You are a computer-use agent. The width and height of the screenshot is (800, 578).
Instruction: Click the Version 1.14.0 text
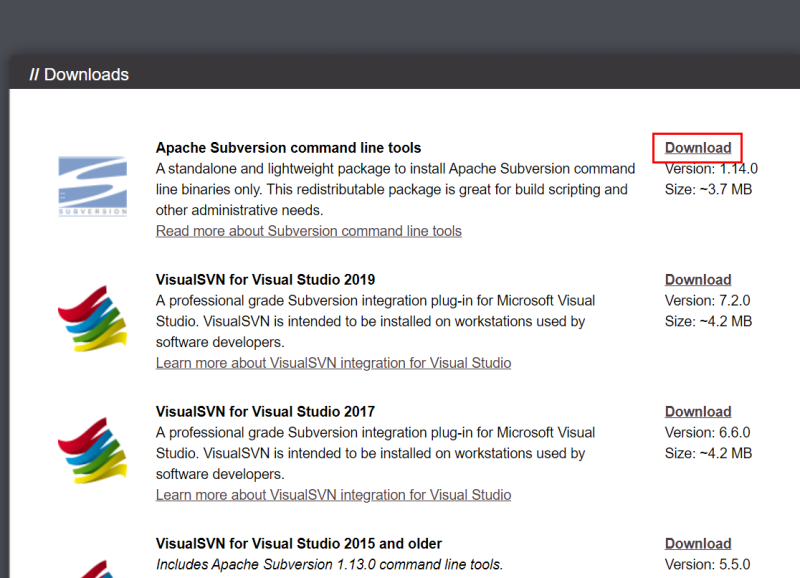pos(711,169)
